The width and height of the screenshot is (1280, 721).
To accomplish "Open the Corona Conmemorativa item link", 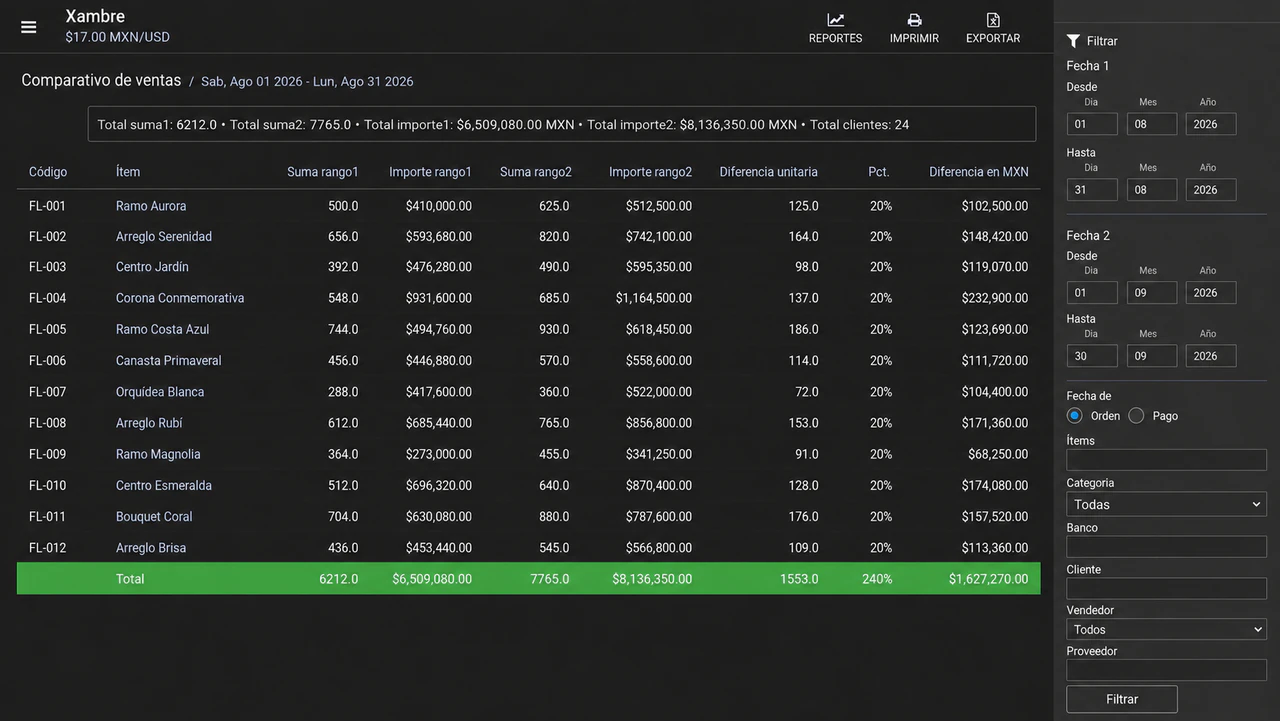I will pyautogui.click(x=180, y=298).
